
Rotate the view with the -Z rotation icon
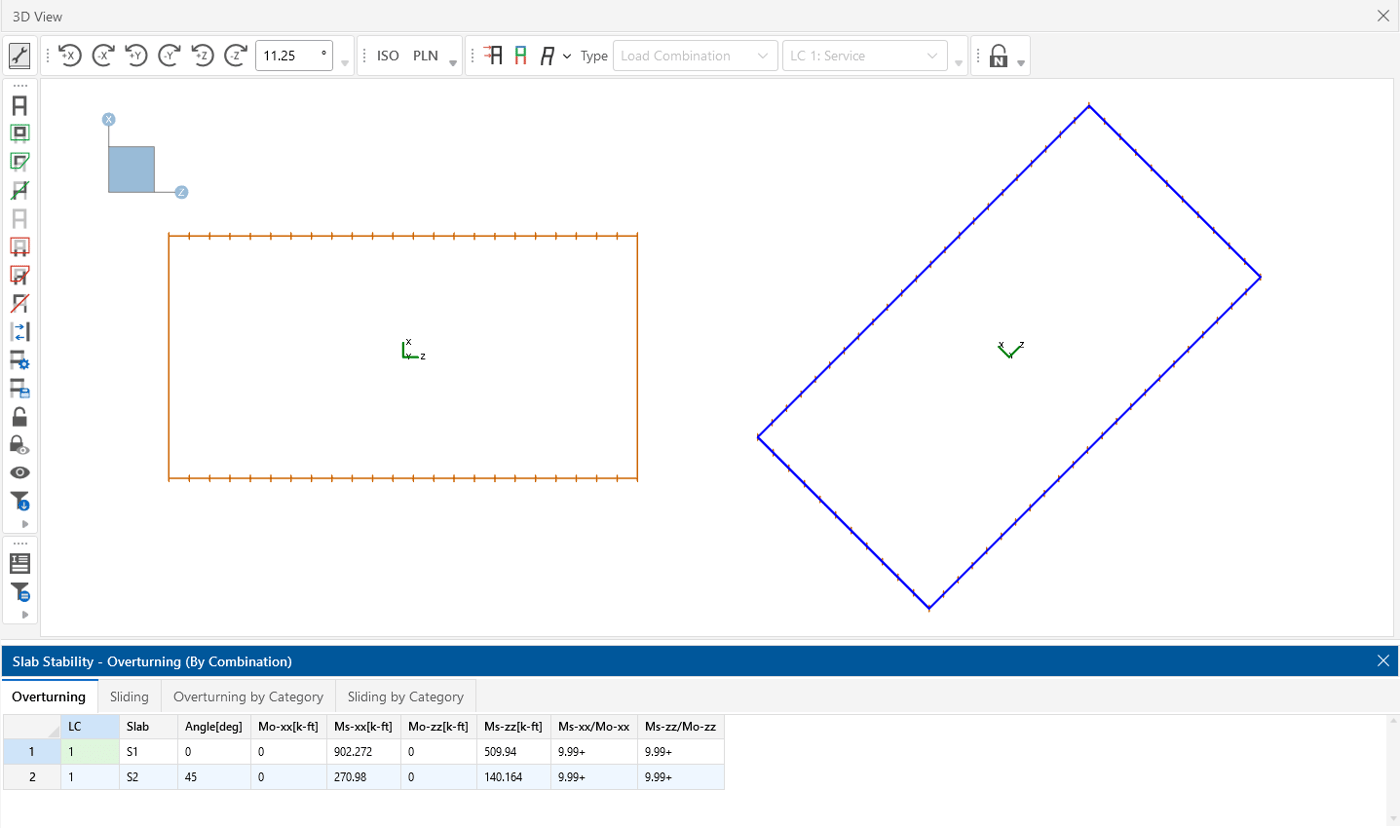236,55
